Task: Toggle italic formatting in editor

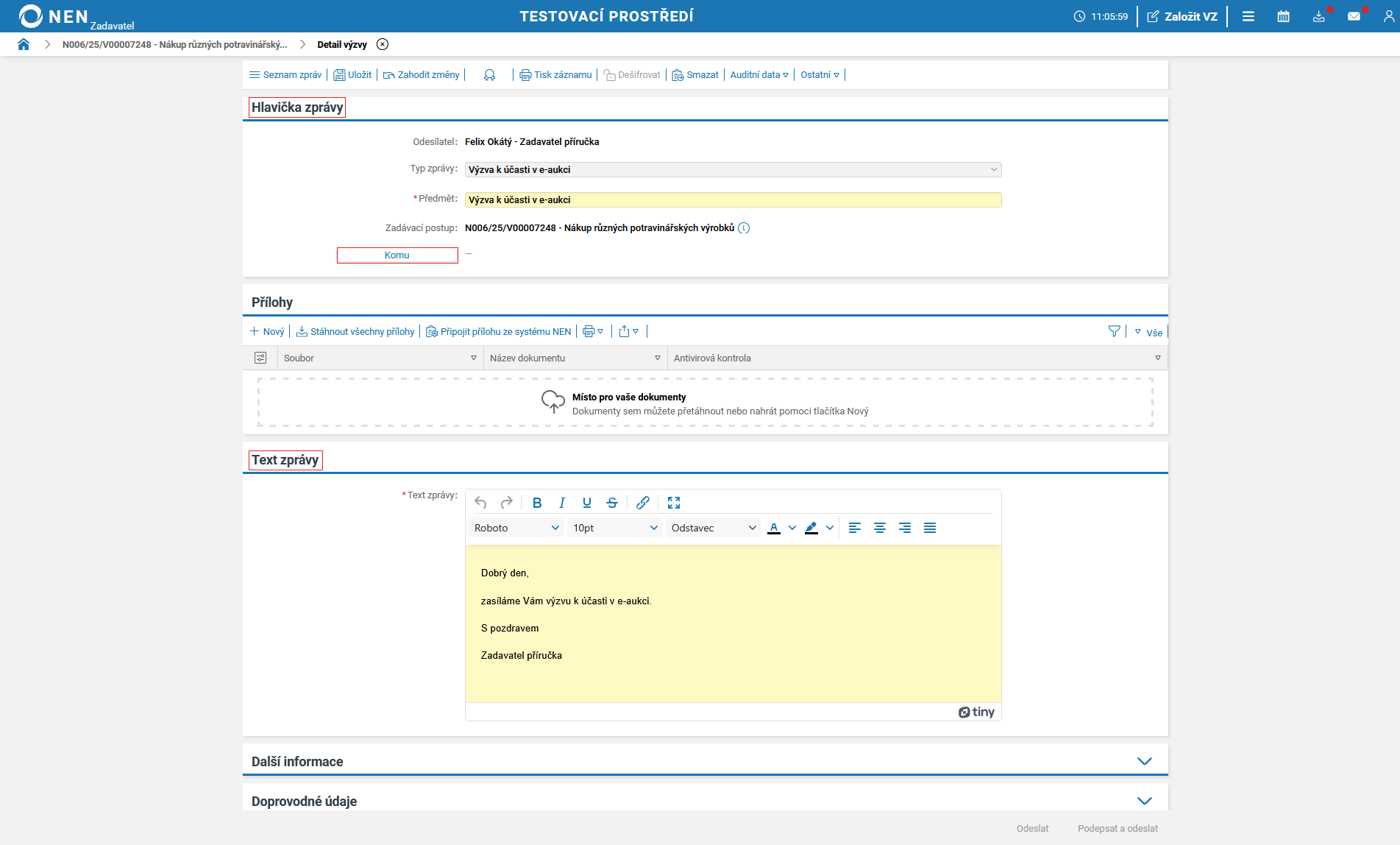Action: tap(562, 503)
